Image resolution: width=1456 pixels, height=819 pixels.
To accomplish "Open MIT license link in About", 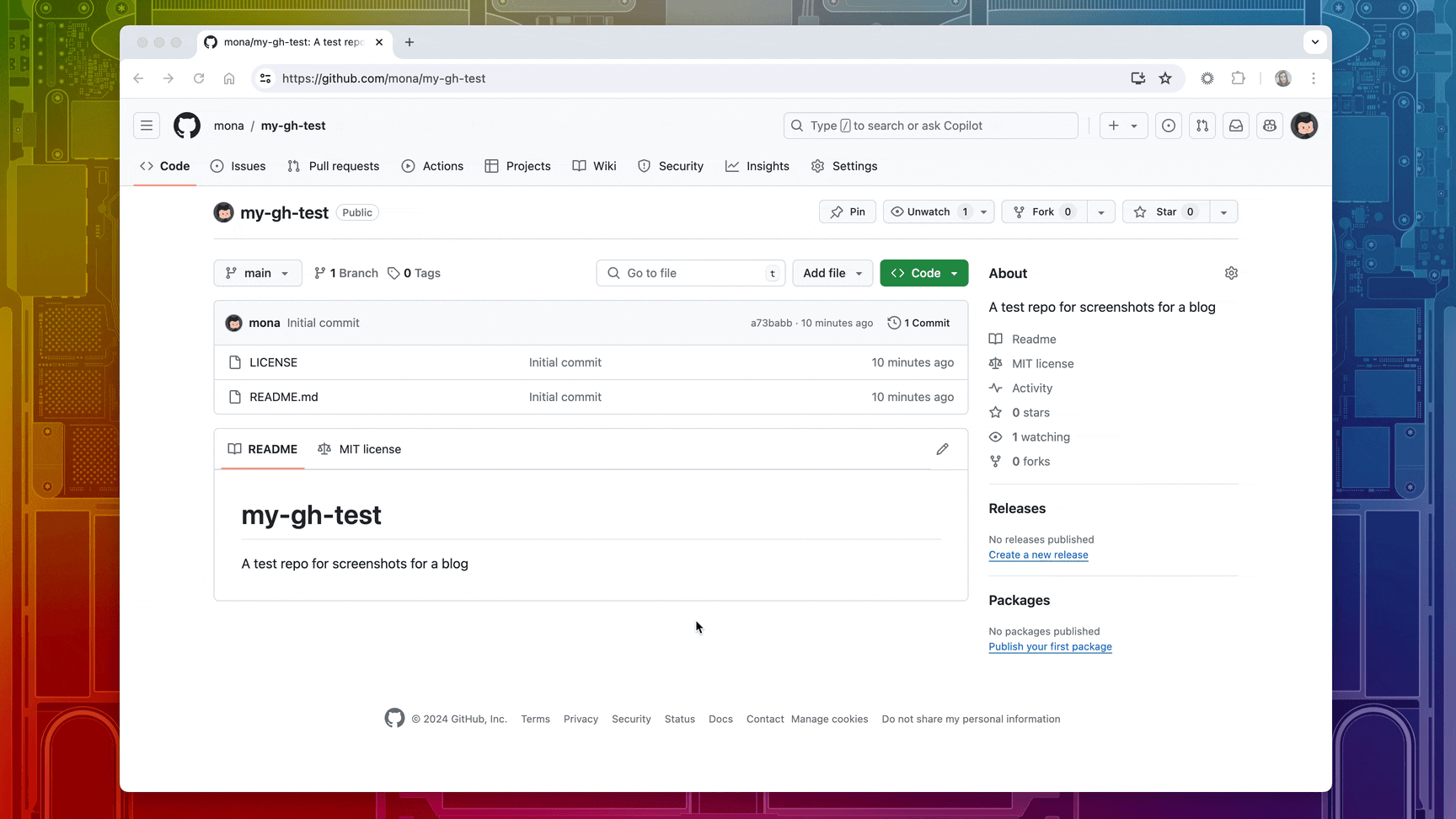I will click(1043, 363).
